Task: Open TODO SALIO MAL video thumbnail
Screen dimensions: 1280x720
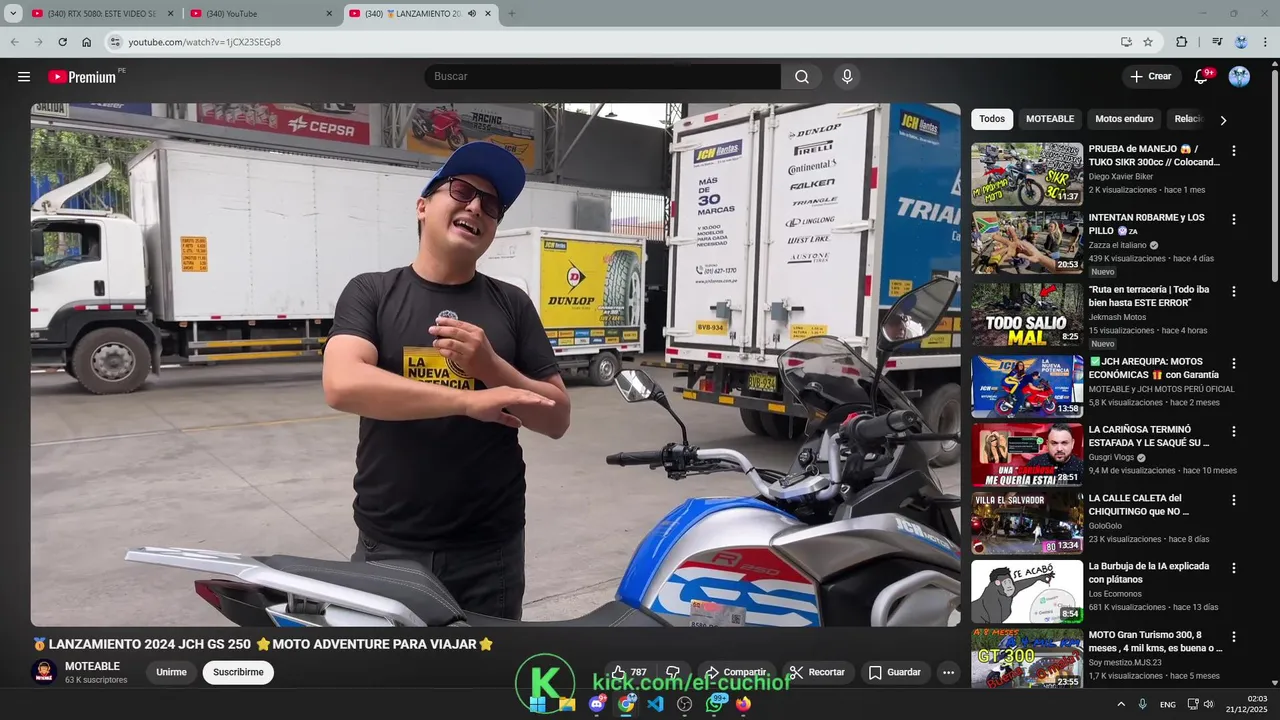Action: (x=1027, y=315)
